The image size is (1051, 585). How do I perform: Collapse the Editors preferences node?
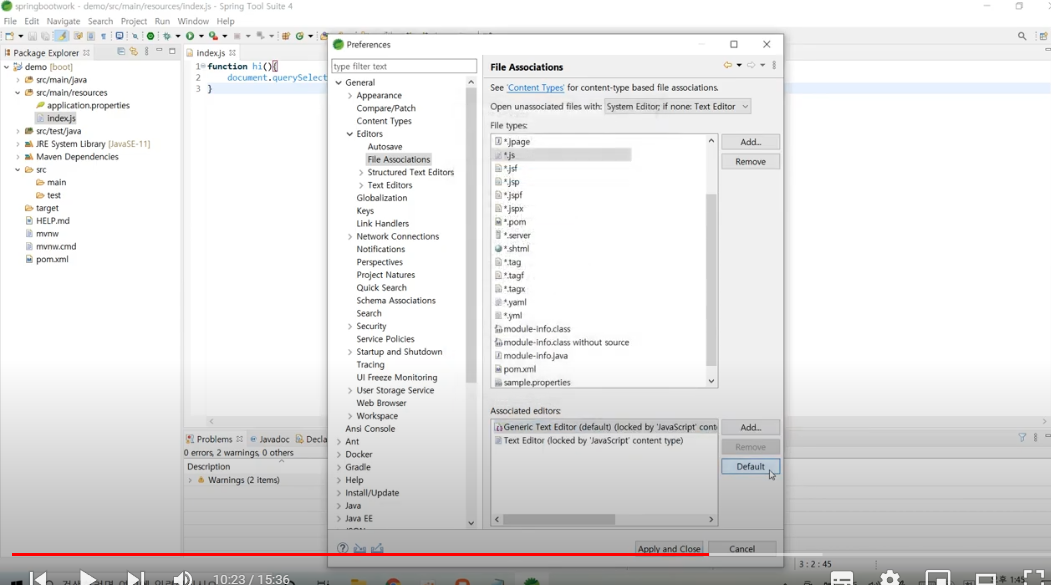350,134
